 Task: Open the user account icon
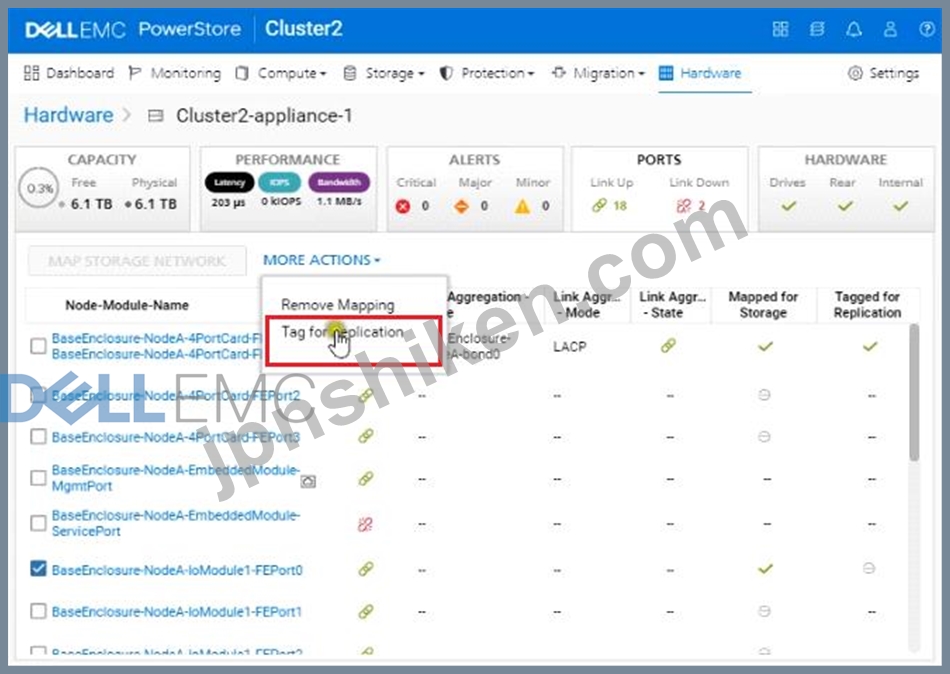click(890, 28)
